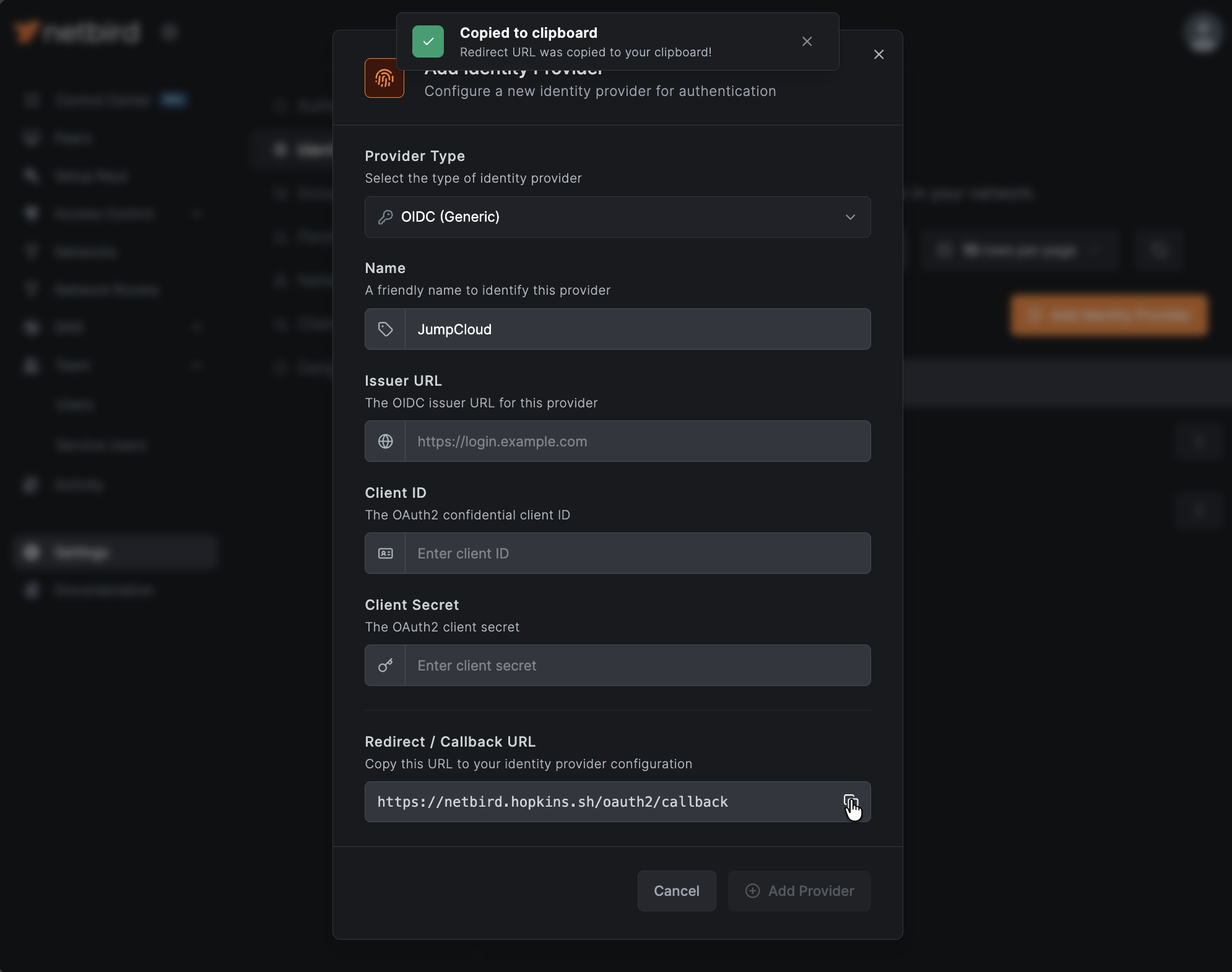The width and height of the screenshot is (1232, 972).
Task: Close the Add Identity Provider dialog
Action: [x=878, y=54]
